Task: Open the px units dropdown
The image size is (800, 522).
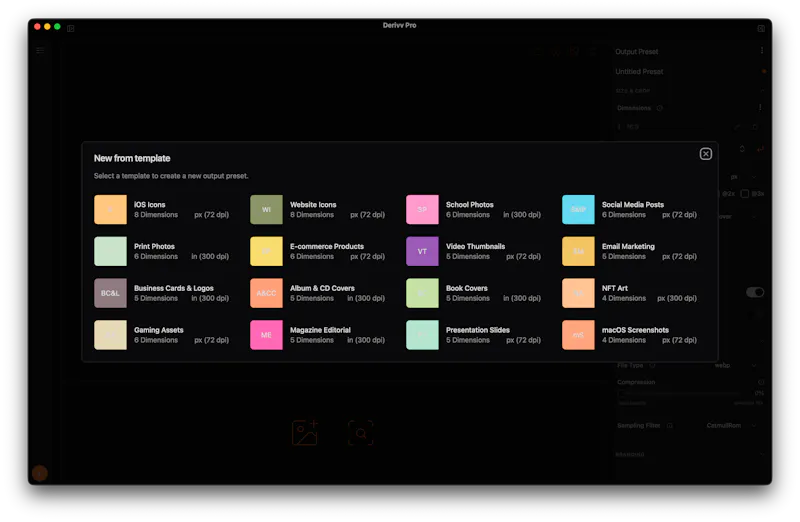Action: pos(743,177)
